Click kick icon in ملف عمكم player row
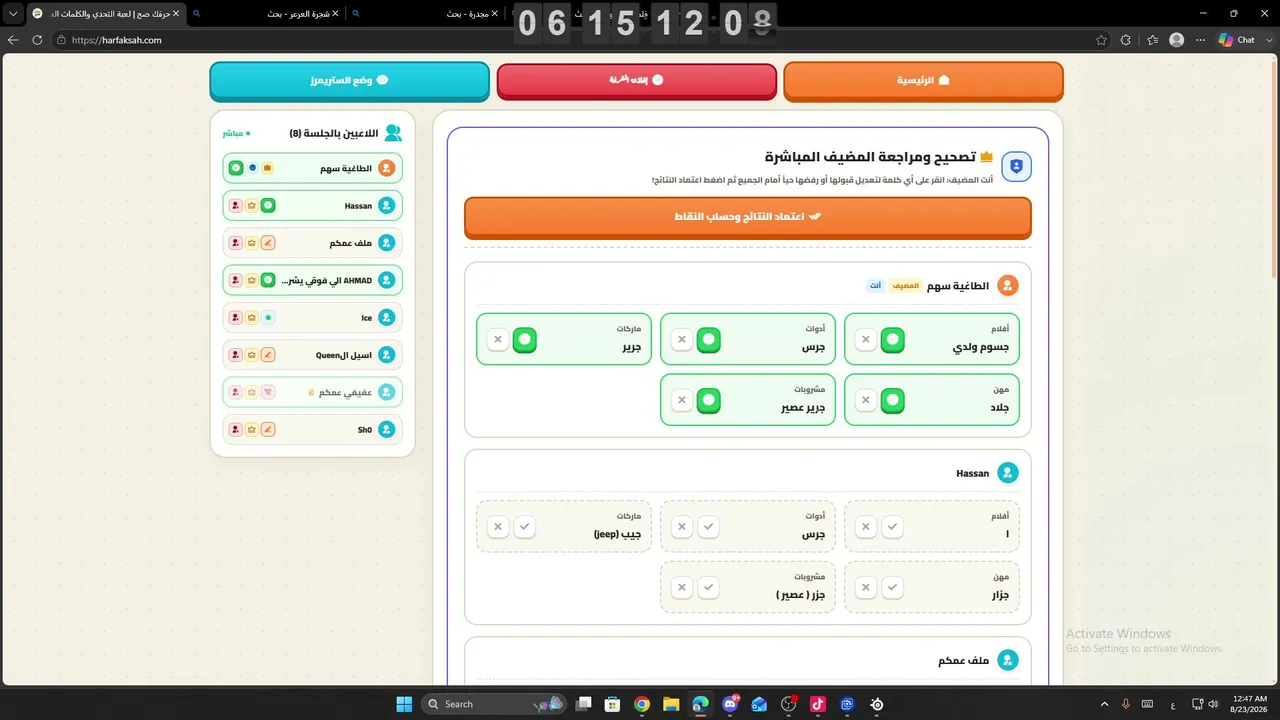The height and width of the screenshot is (720, 1280). tap(236, 243)
